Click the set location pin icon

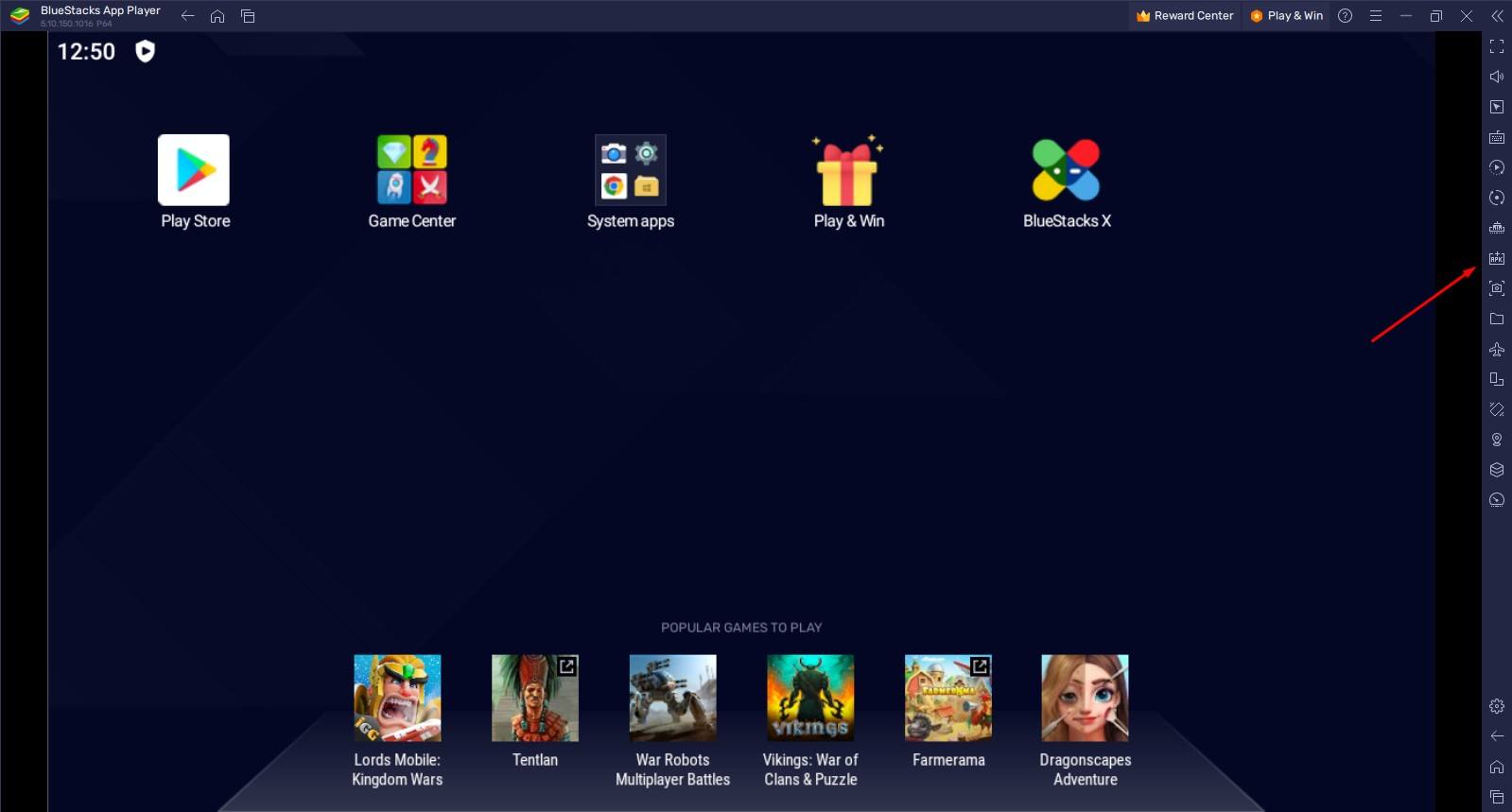pyautogui.click(x=1497, y=440)
